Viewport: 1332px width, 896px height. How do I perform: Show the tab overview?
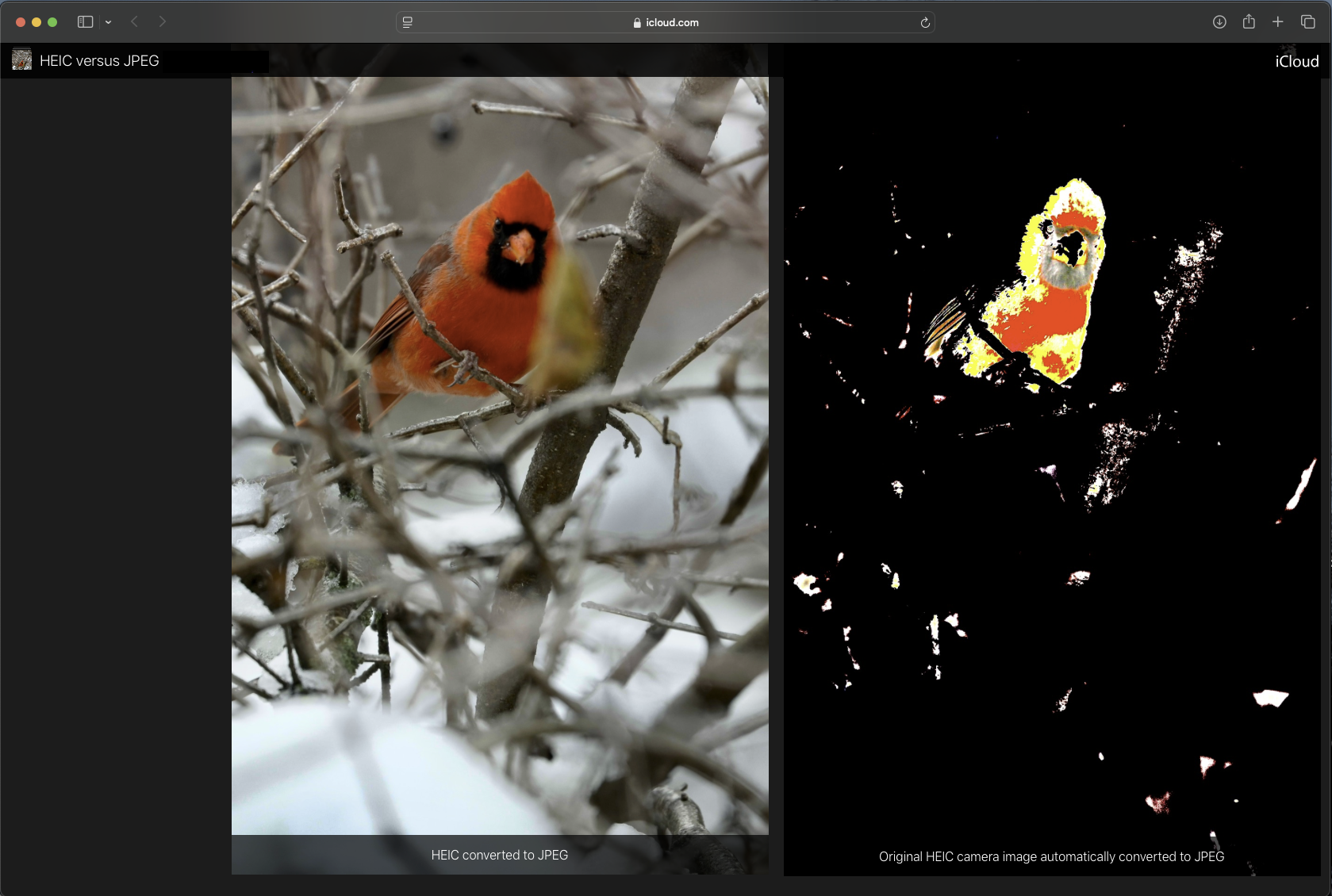(x=1308, y=22)
